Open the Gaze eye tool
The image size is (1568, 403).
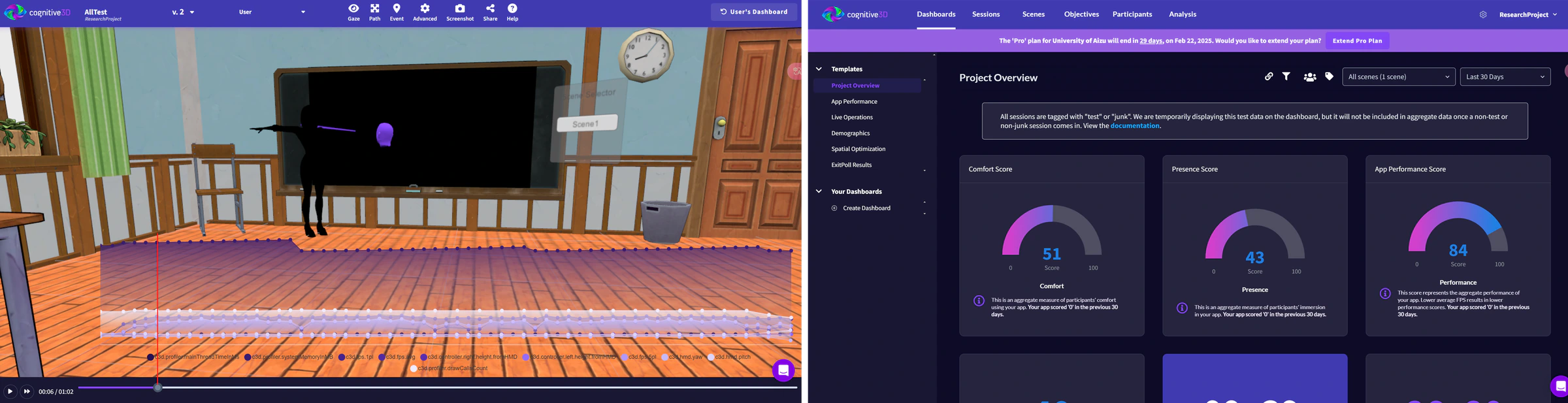click(x=353, y=12)
